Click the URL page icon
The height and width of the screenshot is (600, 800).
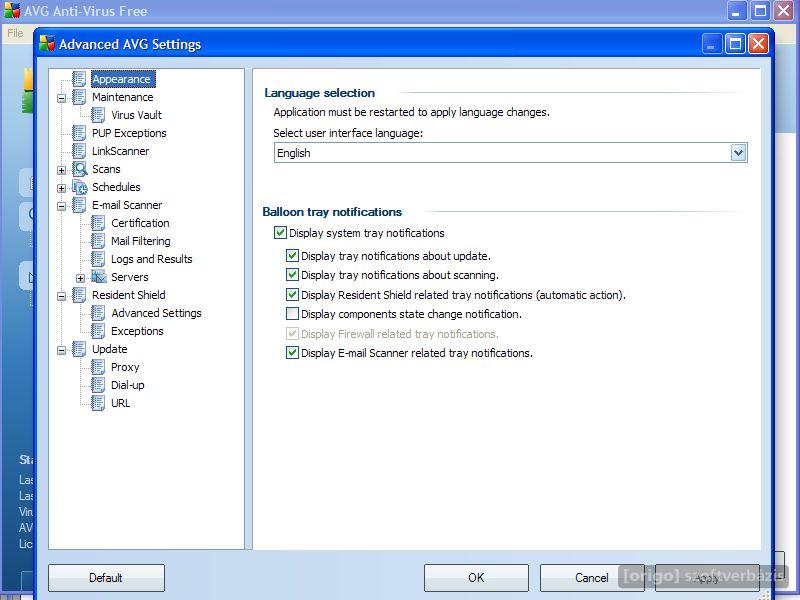pos(98,403)
